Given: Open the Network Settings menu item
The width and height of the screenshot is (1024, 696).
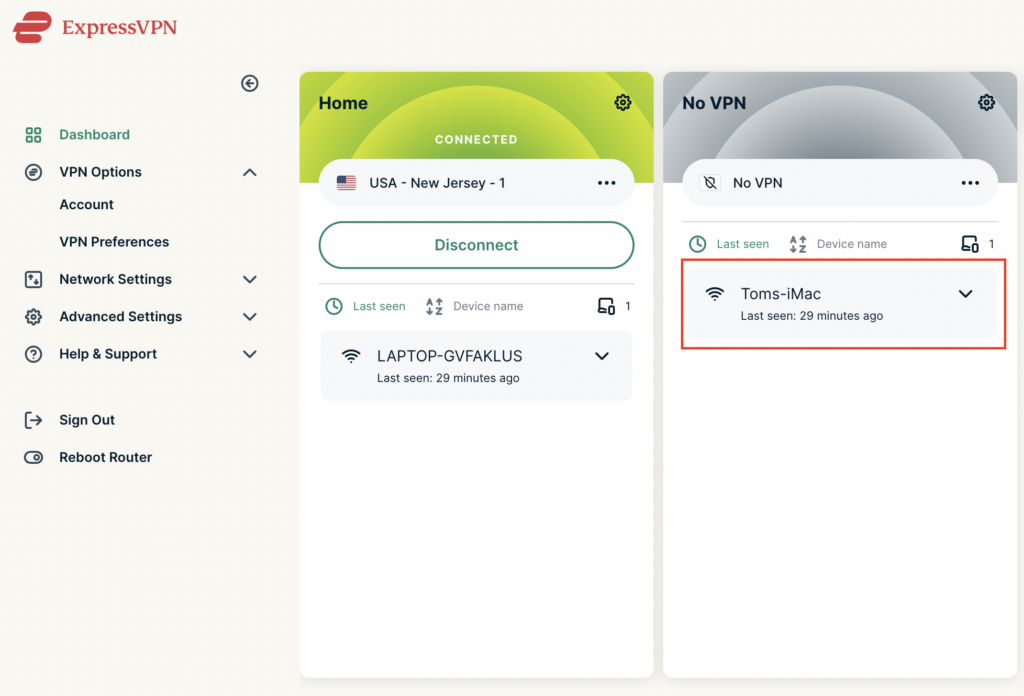Looking at the screenshot, I should click(x=116, y=279).
